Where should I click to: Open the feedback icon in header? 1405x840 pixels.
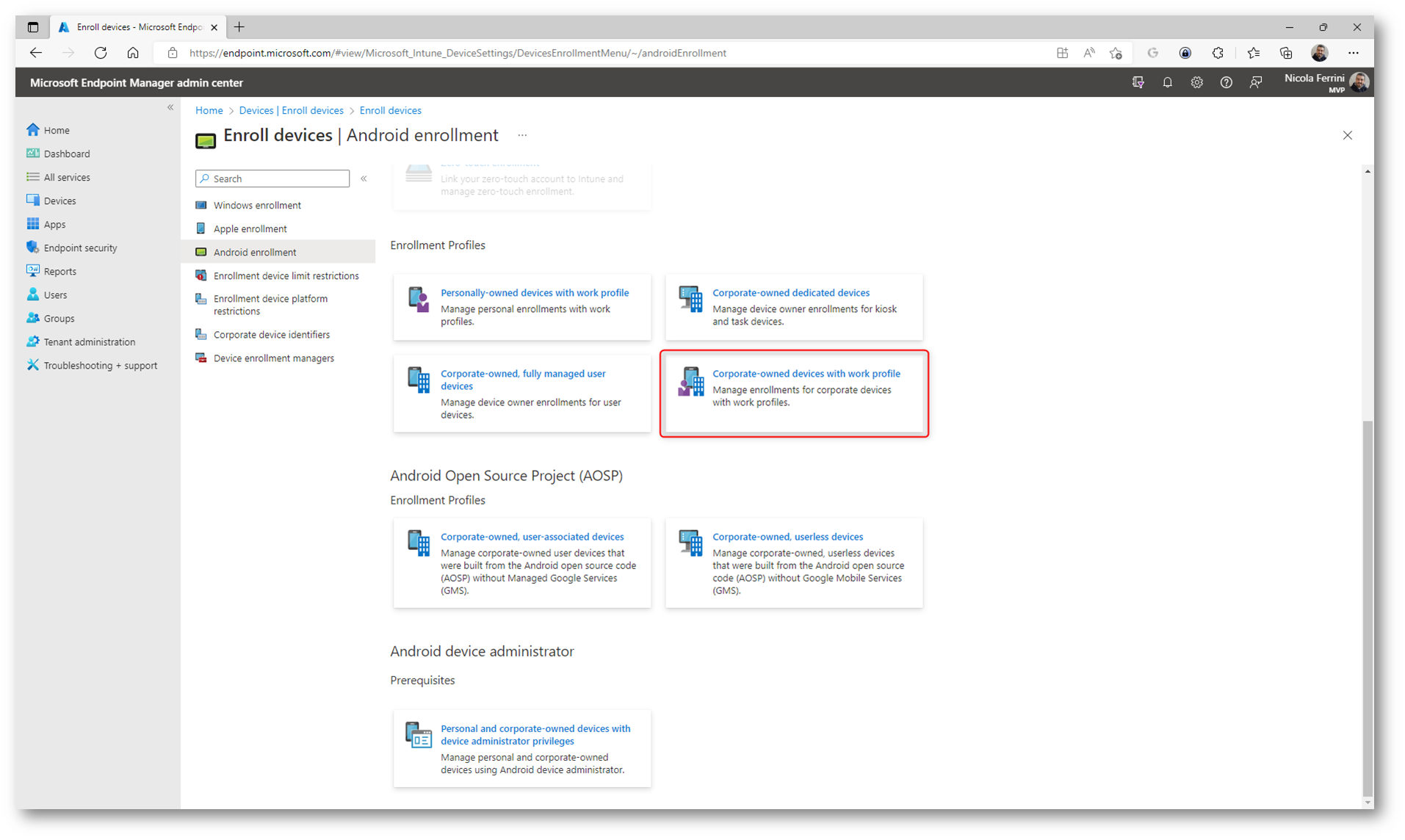(x=1255, y=82)
